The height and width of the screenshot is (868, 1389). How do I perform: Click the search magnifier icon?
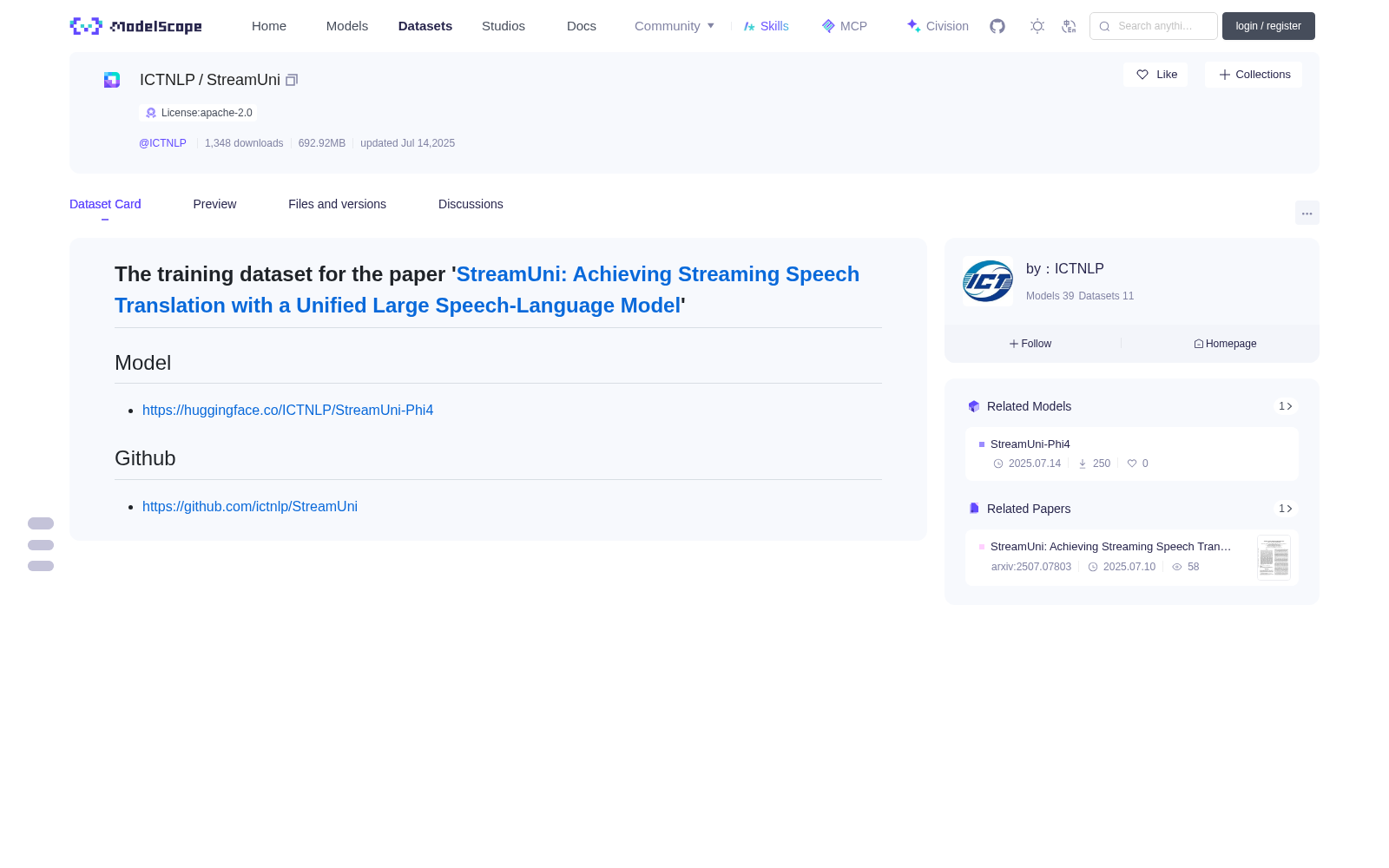point(1104,26)
